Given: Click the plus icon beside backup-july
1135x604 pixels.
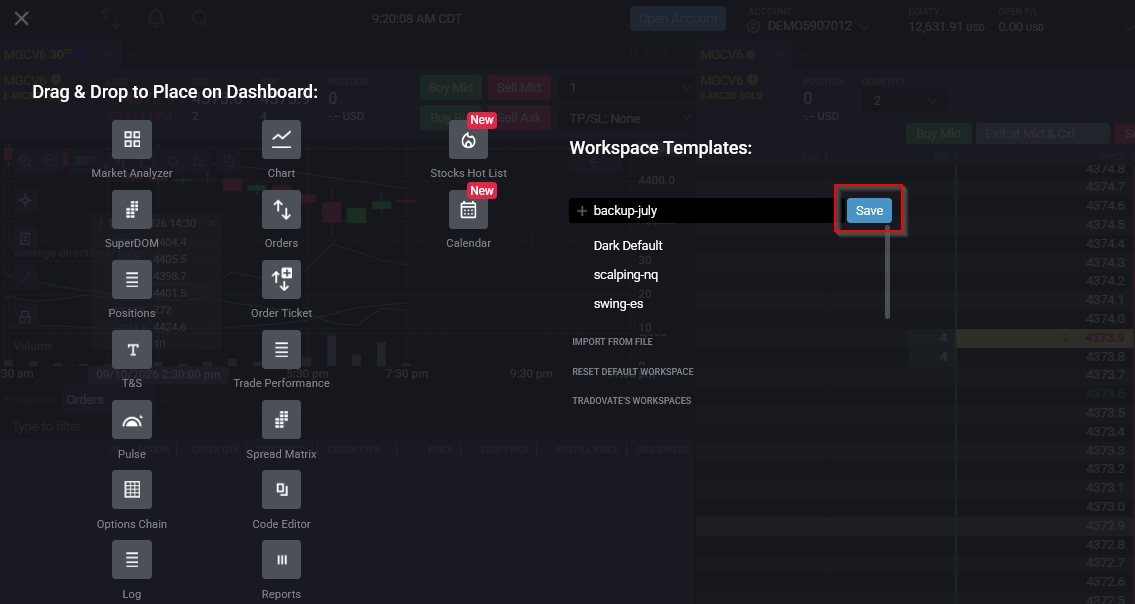Looking at the screenshot, I should [x=581, y=211].
